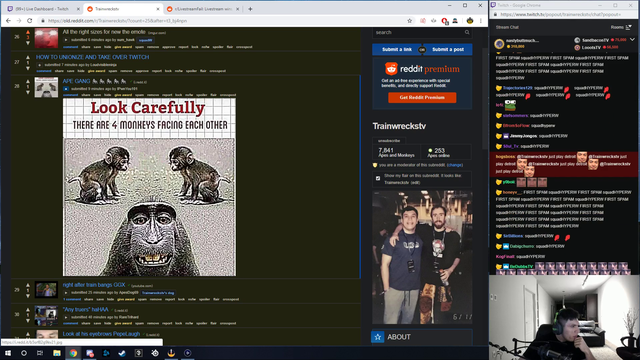Expand Twitch chat leaderboard chevron

632,40
